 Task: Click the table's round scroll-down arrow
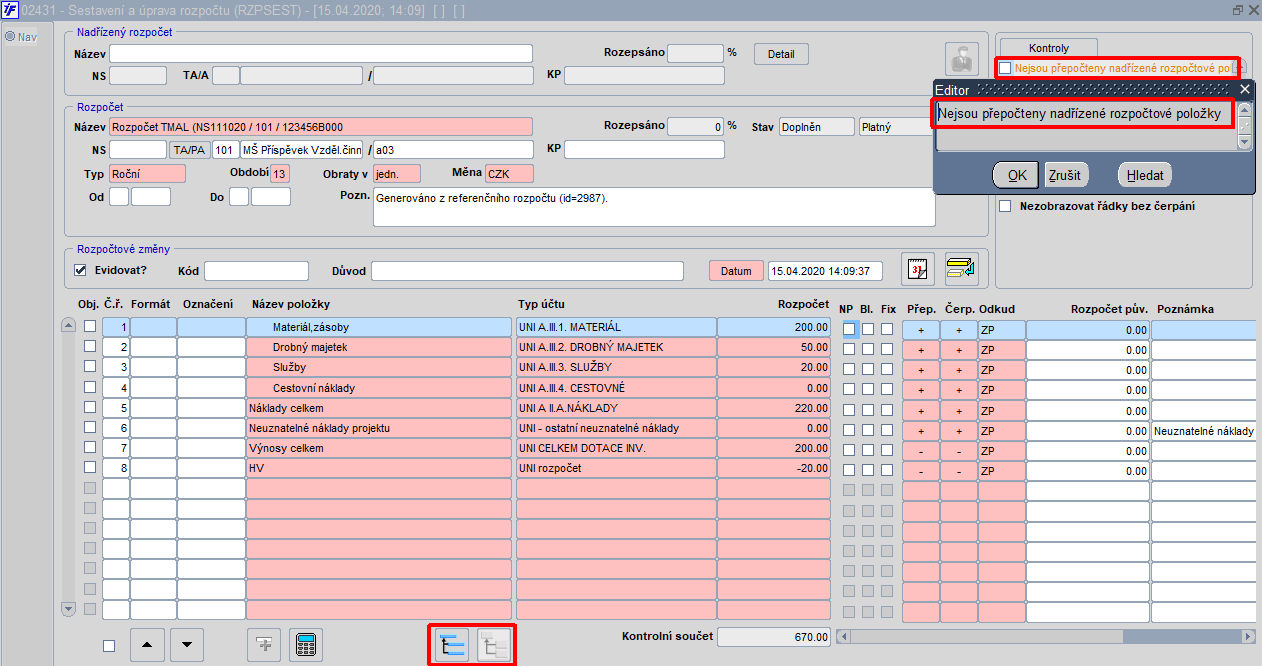[68, 608]
